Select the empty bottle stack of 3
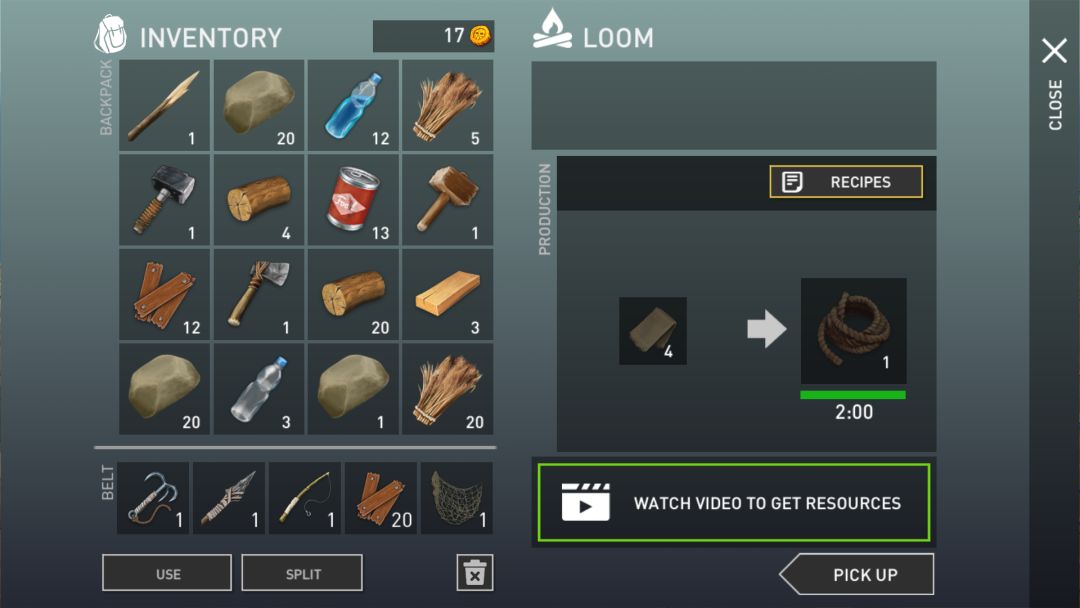Viewport: 1080px width, 608px height. click(x=259, y=388)
